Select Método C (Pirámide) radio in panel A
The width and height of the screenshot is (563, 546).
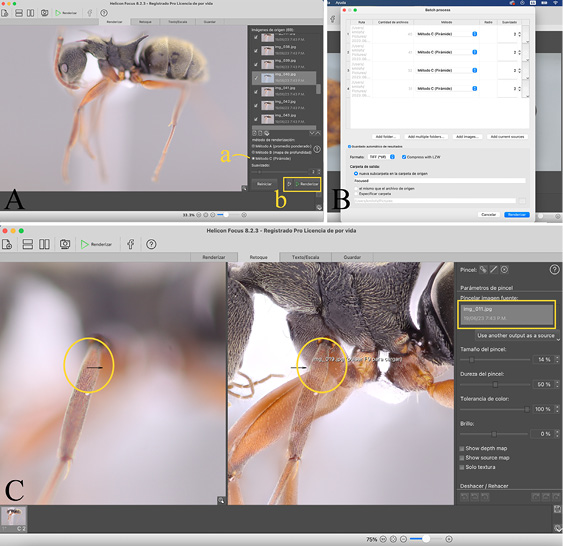(253, 158)
